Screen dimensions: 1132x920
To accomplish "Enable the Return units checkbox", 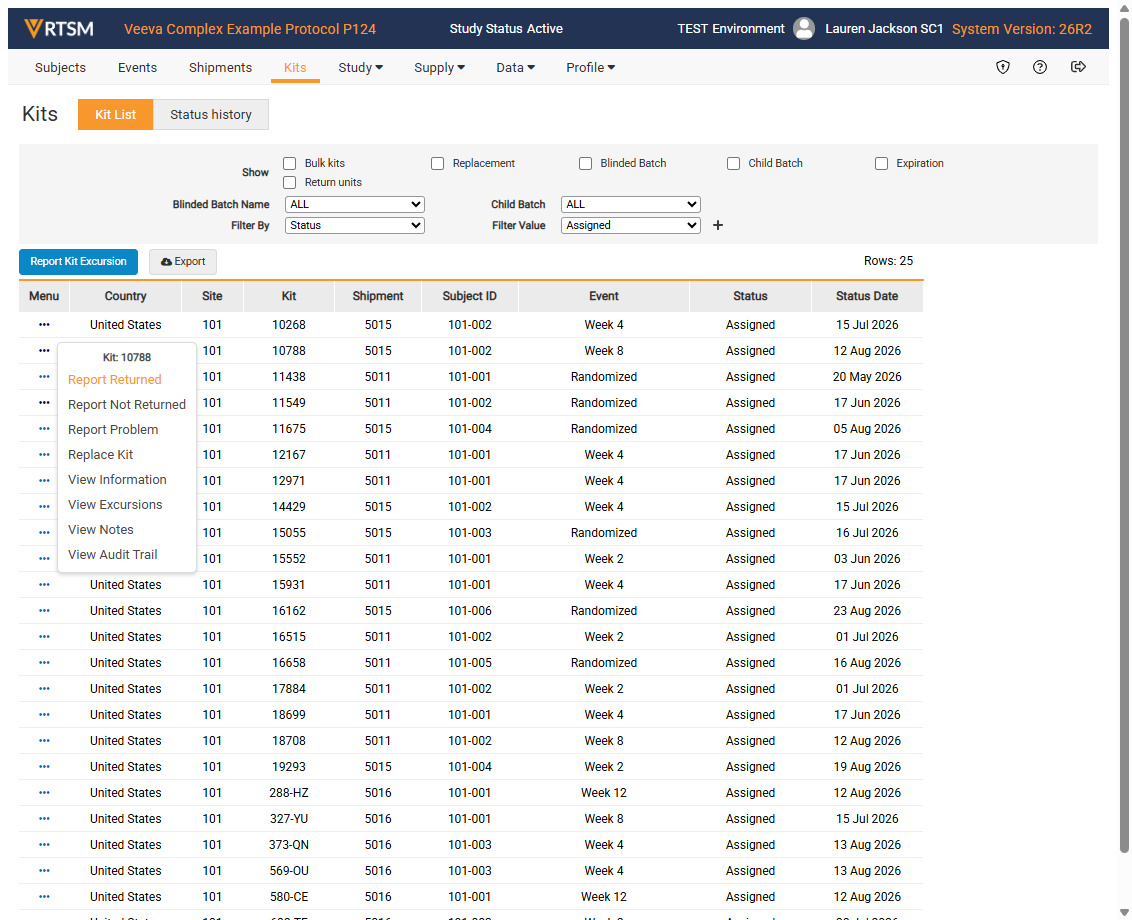I will click(289, 183).
